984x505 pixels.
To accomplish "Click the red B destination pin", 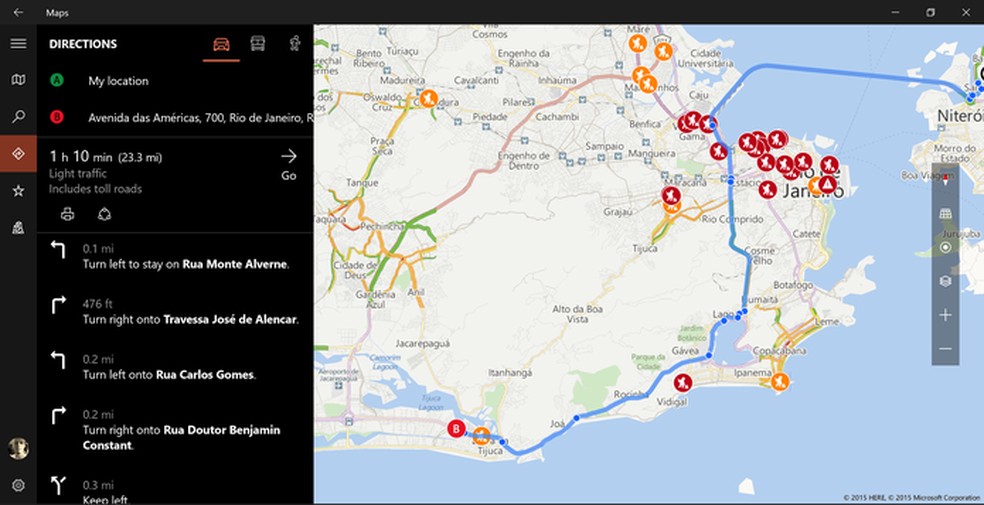I will (456, 429).
